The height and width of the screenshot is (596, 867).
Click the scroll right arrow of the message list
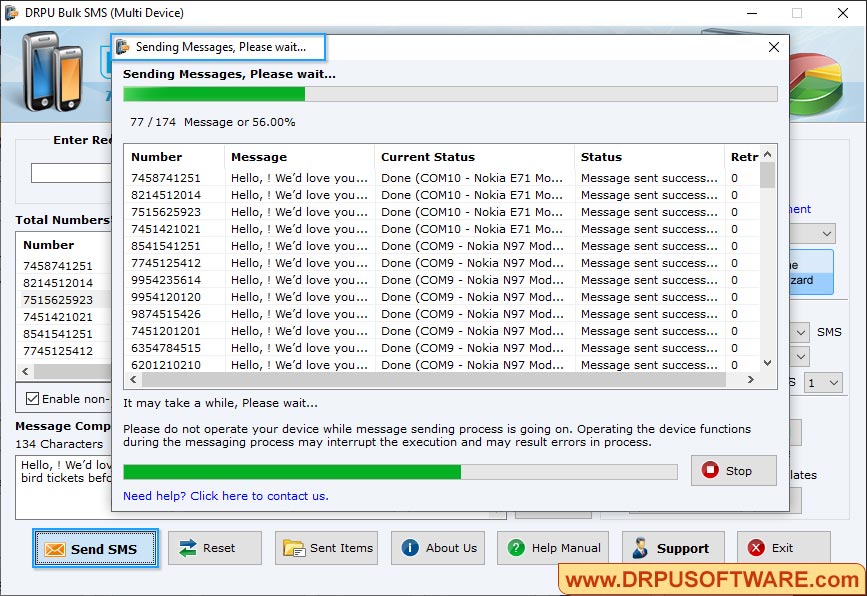click(x=750, y=379)
